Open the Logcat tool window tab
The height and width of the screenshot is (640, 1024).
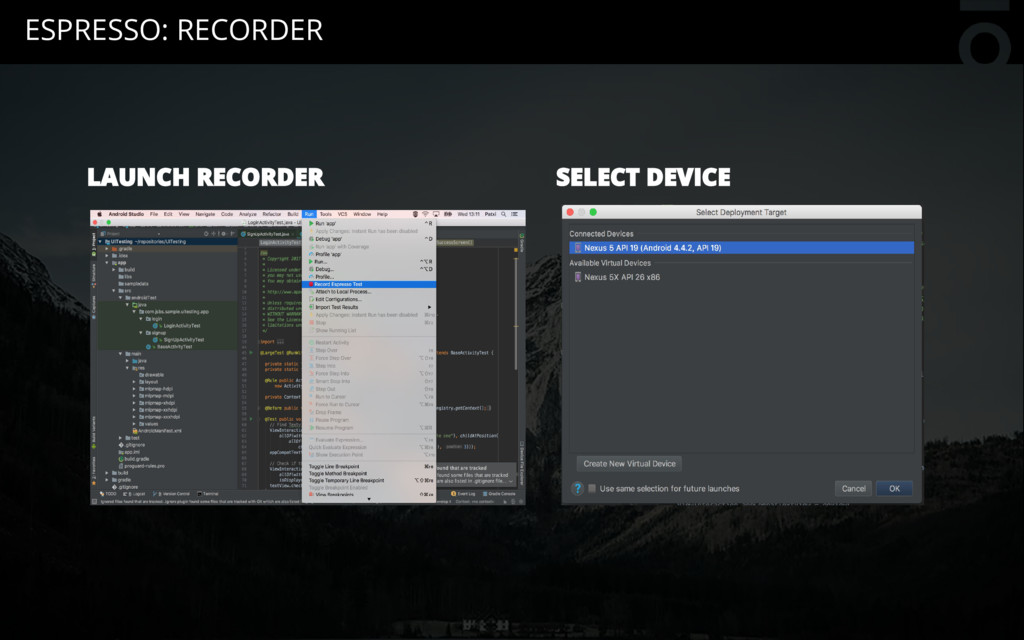click(x=135, y=494)
